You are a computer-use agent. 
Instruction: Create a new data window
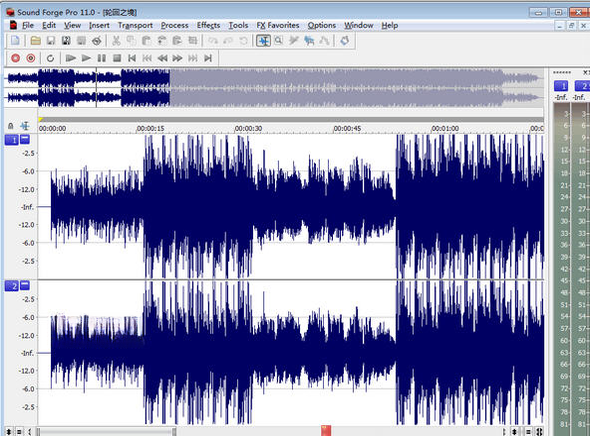coord(15,40)
